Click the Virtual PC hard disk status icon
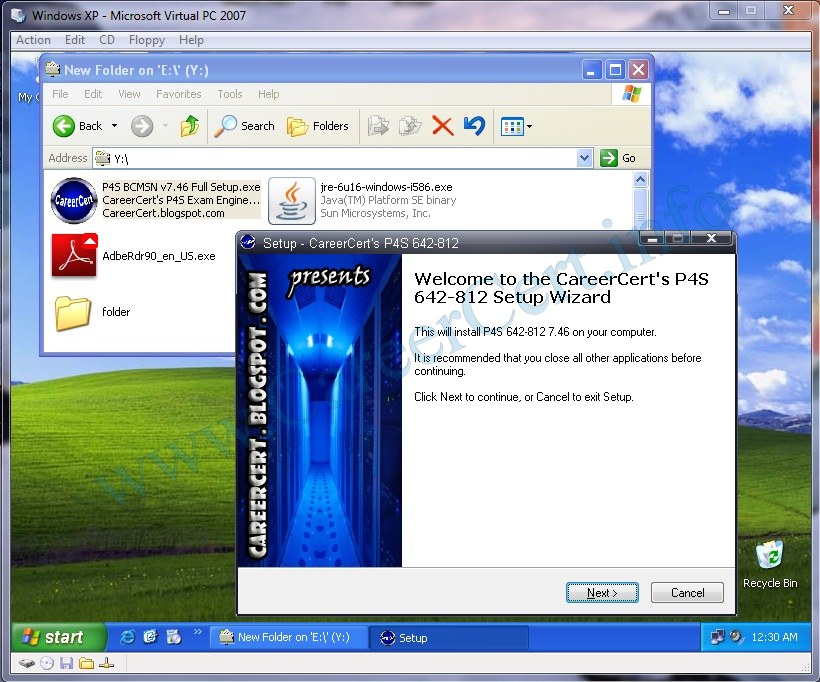This screenshot has width=820, height=682. pyautogui.click(x=27, y=664)
